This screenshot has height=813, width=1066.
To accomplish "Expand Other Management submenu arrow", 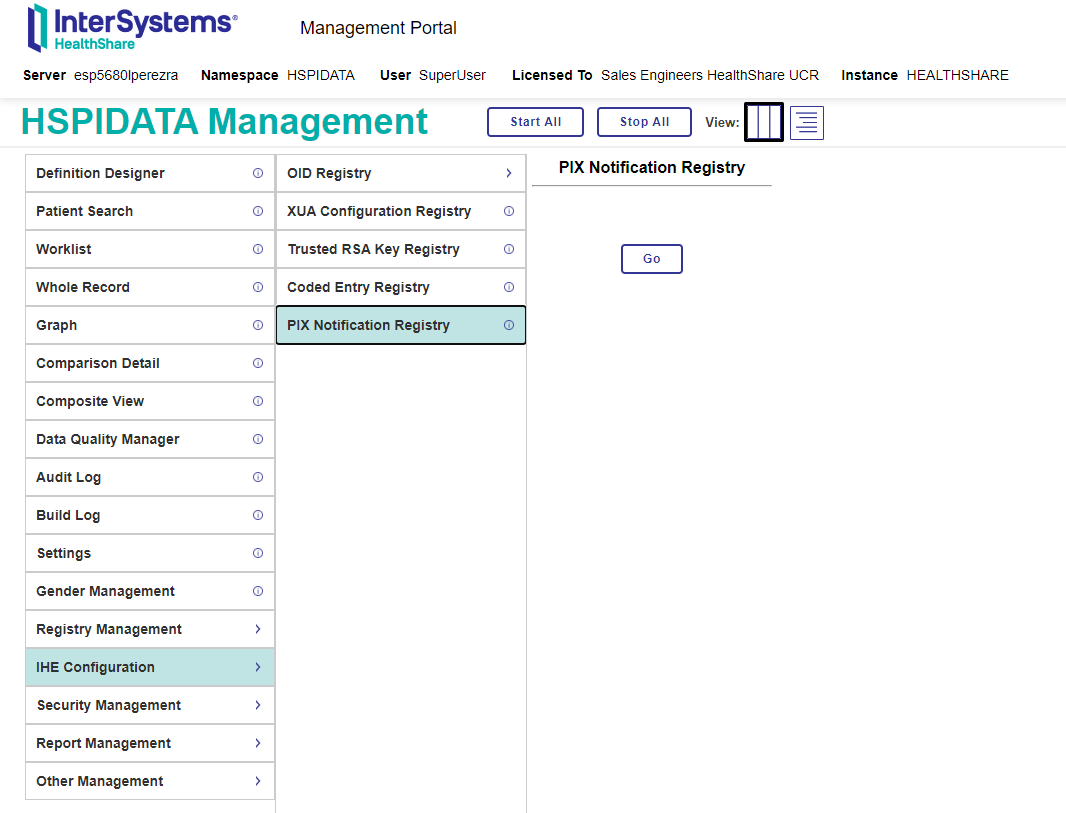I will (x=258, y=782).
